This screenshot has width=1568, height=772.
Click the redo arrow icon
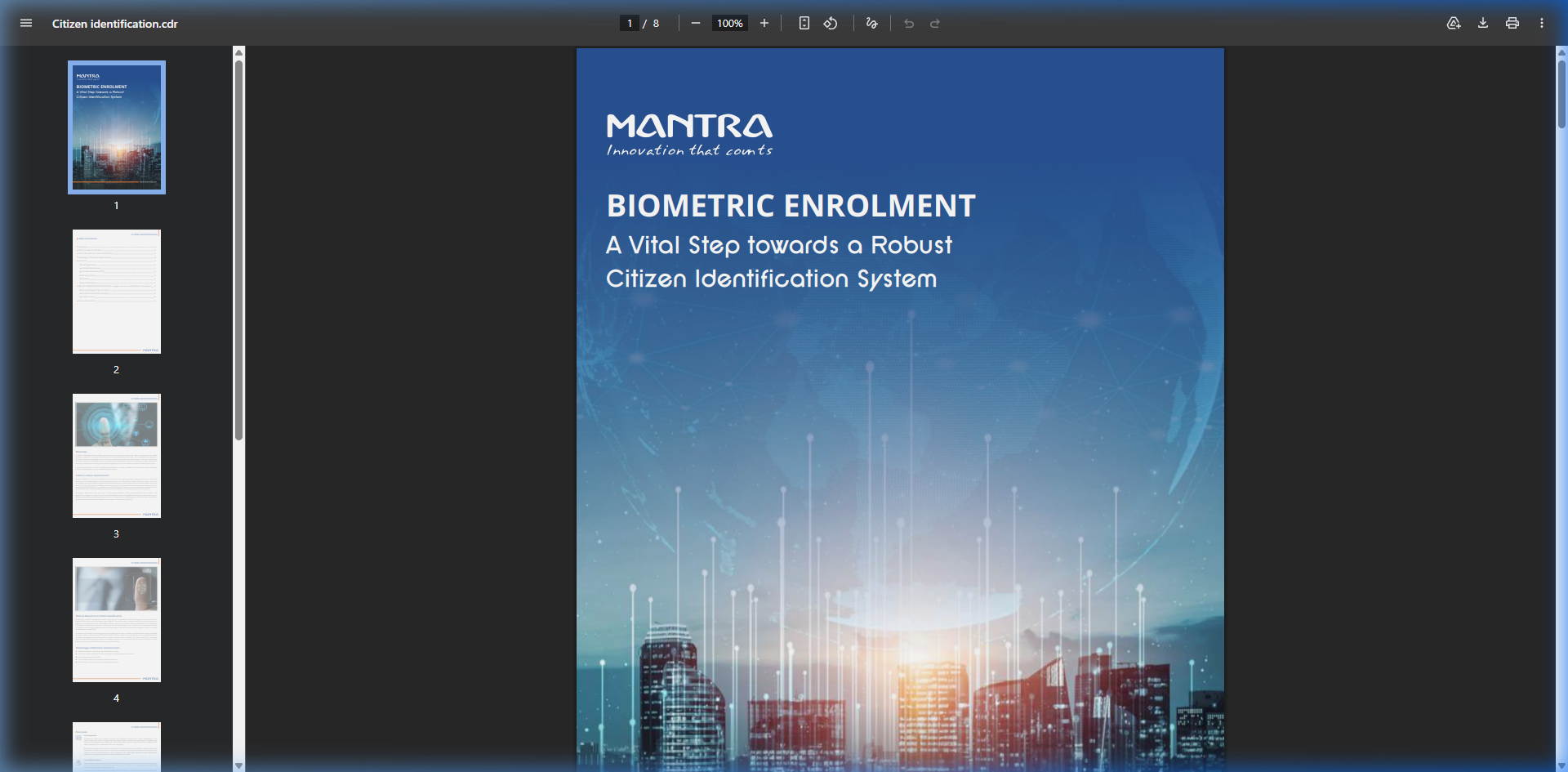pyautogui.click(x=935, y=24)
